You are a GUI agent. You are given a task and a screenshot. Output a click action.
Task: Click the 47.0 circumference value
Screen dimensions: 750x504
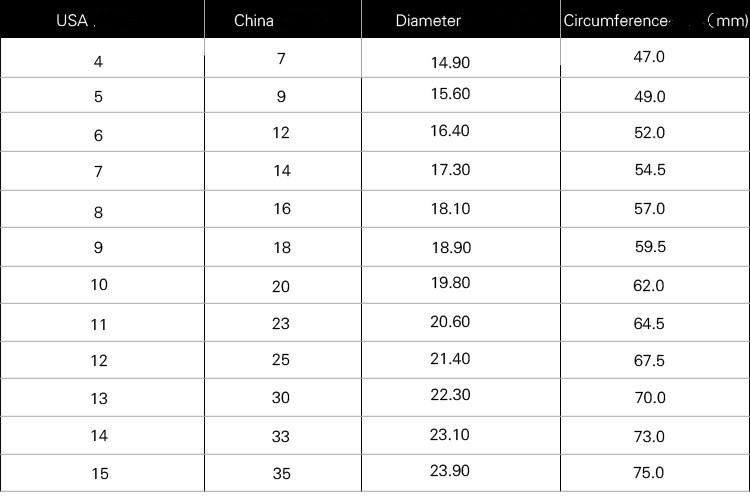click(x=649, y=58)
